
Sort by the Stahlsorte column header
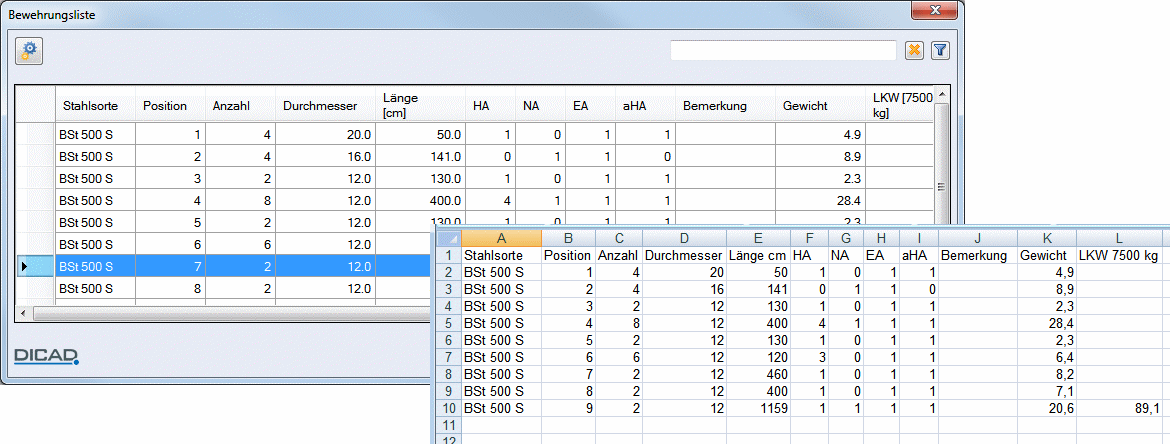click(x=96, y=106)
